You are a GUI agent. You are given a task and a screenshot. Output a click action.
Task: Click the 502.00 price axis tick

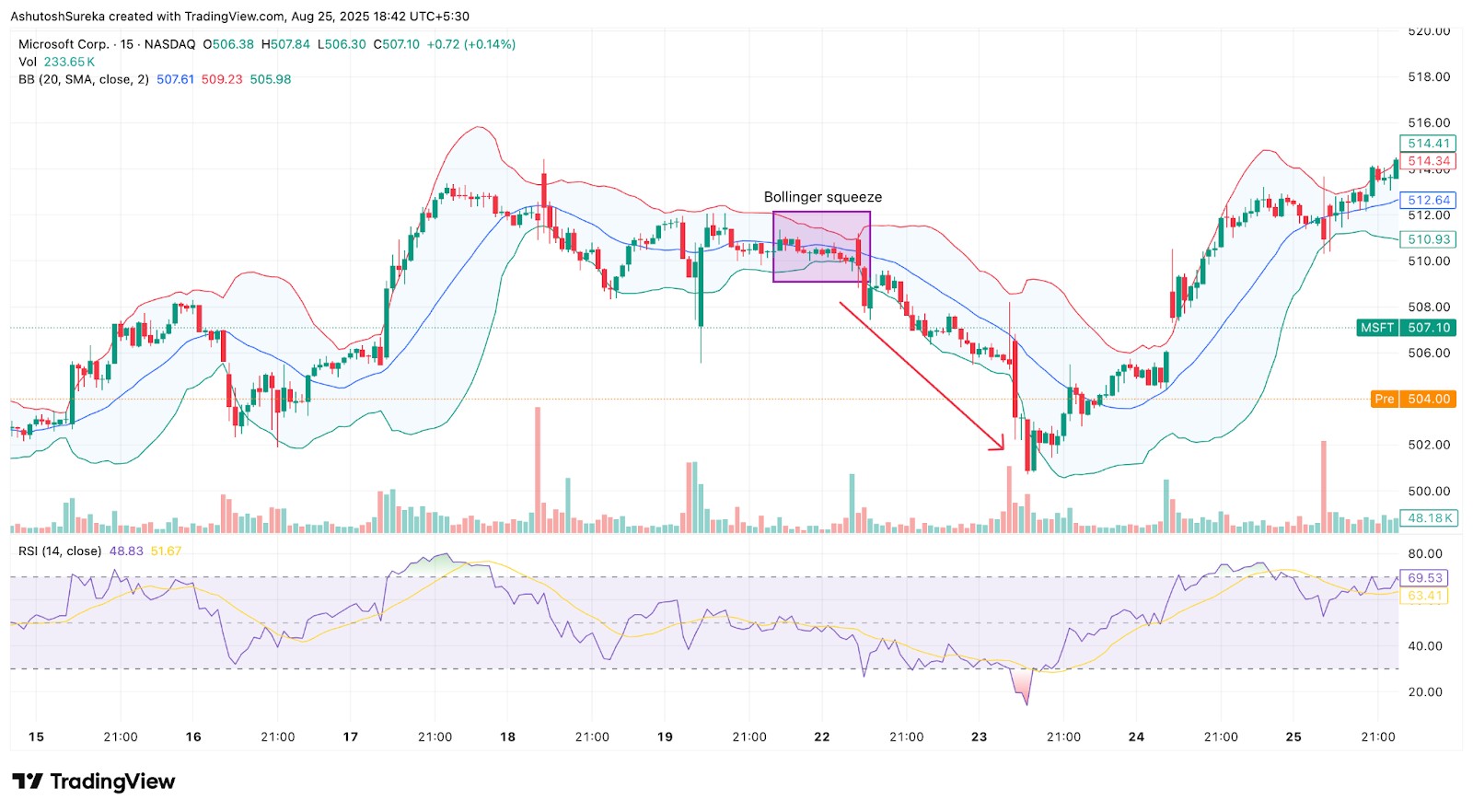[1429, 445]
